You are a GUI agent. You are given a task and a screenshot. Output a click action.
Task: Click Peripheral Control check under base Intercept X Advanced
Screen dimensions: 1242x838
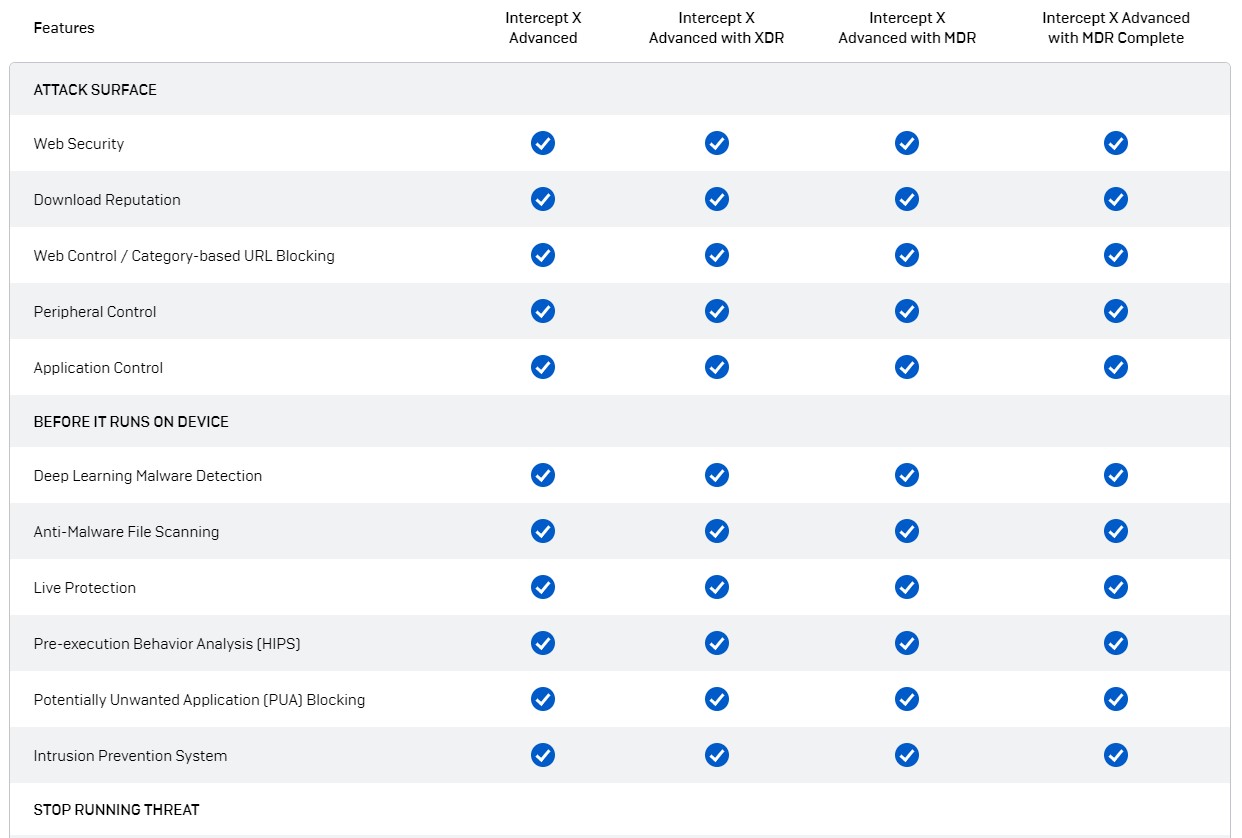pos(543,311)
